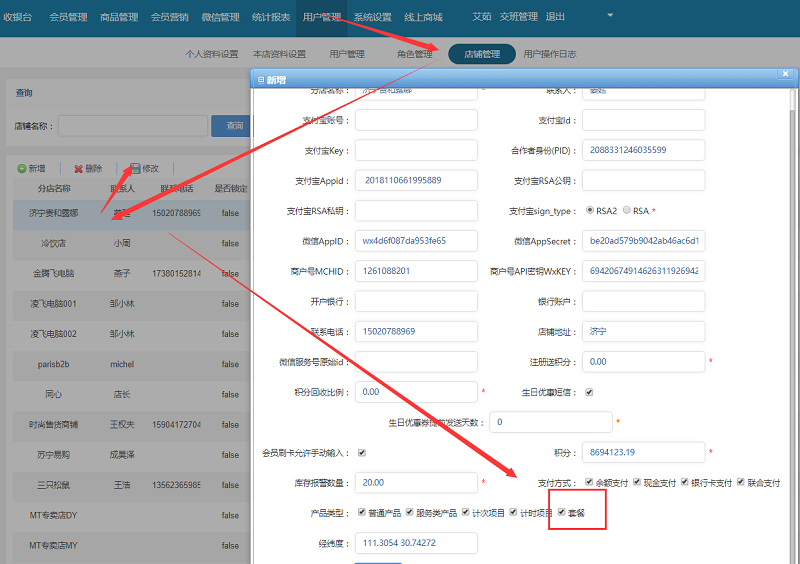The height and width of the screenshot is (564, 800).
Task: Switch to the 用户操作日志 tab
Action: point(553,54)
